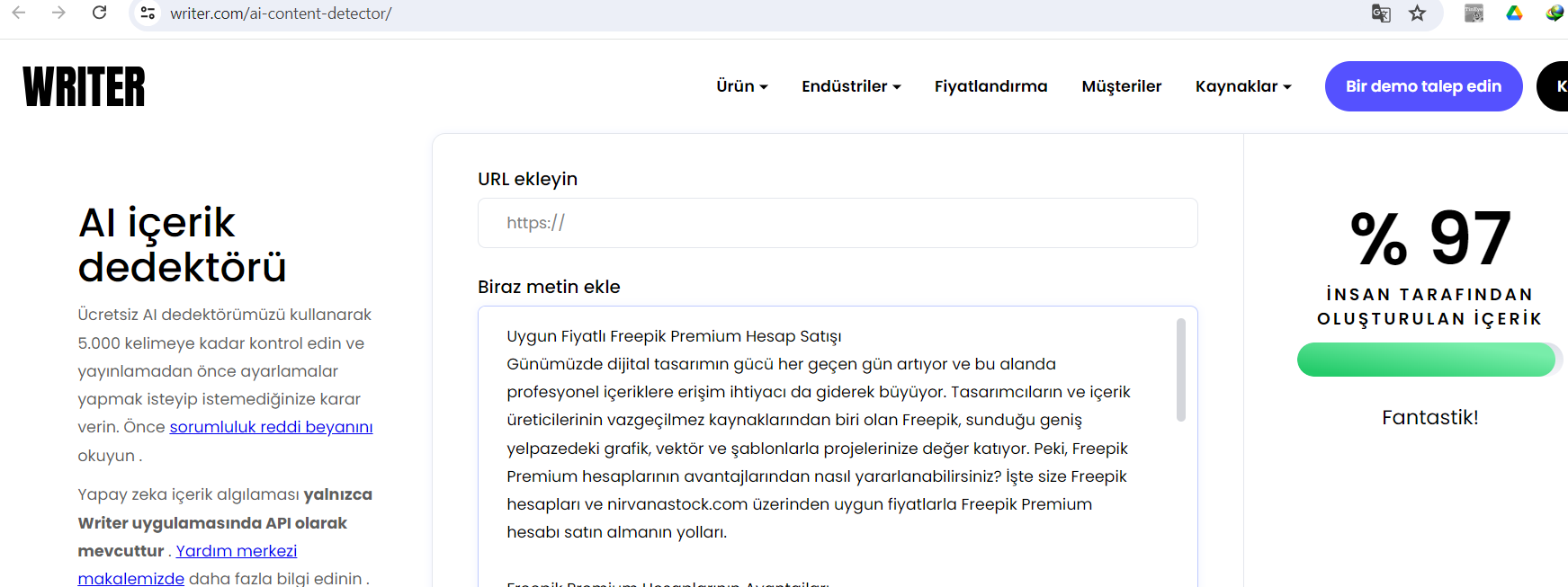Click the translate page icon
The image size is (1568, 587).
(x=1381, y=13)
